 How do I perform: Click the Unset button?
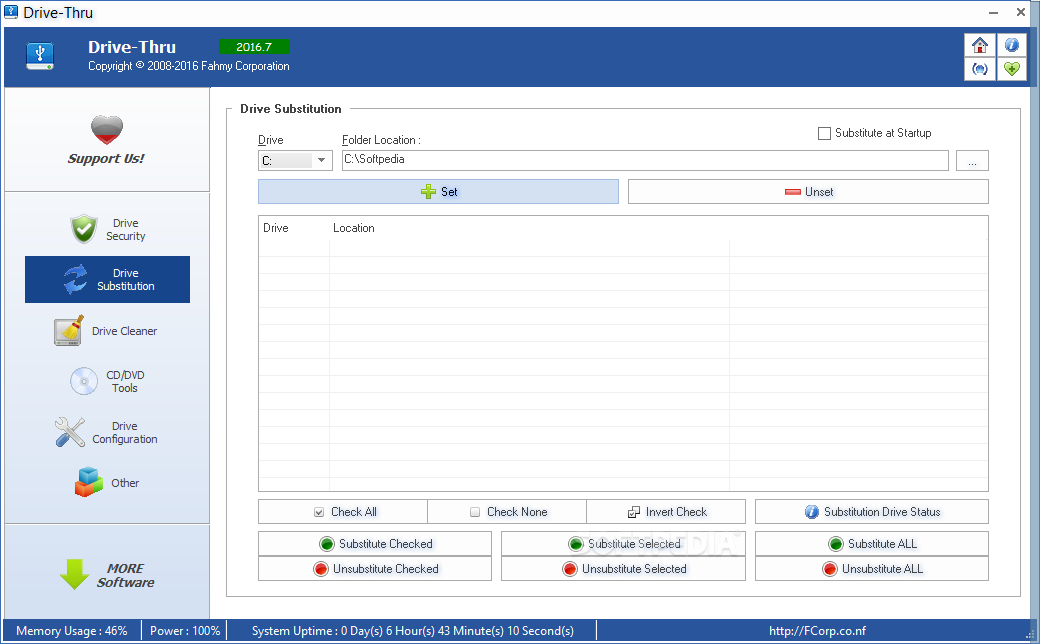pyautogui.click(x=808, y=192)
